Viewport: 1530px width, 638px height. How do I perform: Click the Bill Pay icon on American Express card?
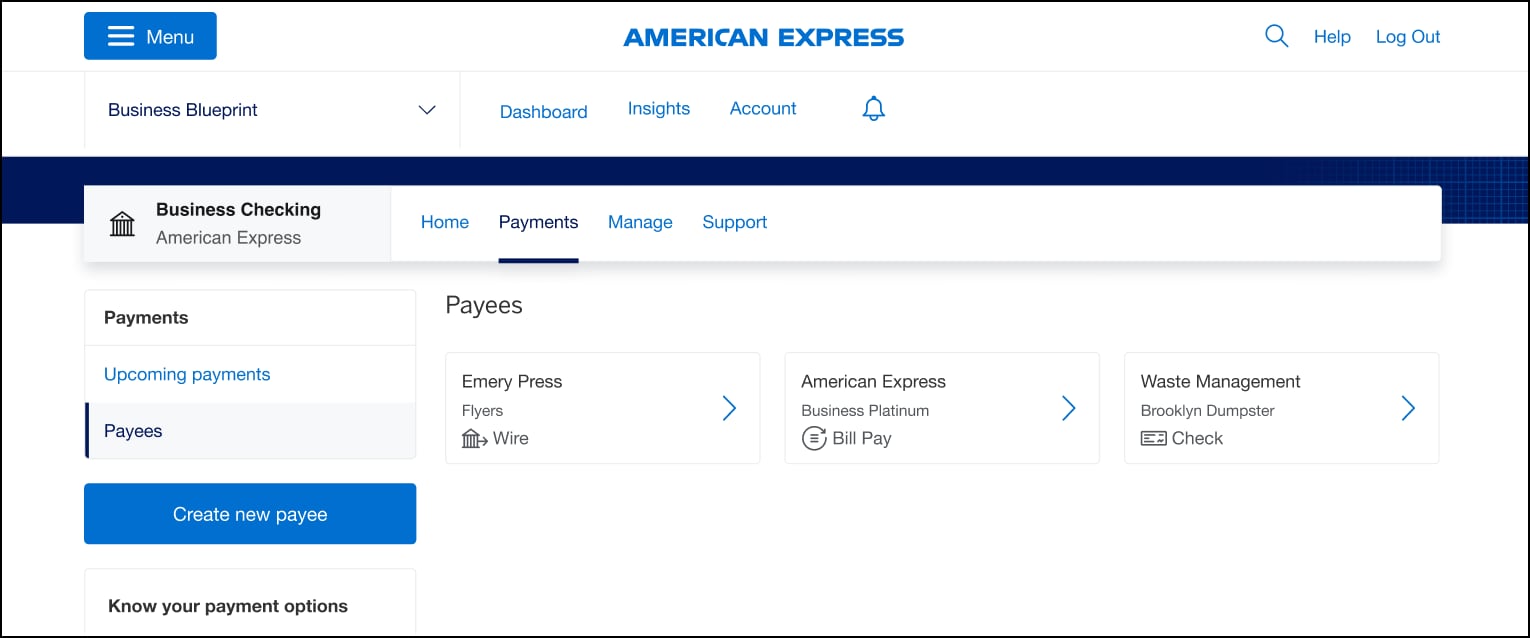[x=813, y=438]
